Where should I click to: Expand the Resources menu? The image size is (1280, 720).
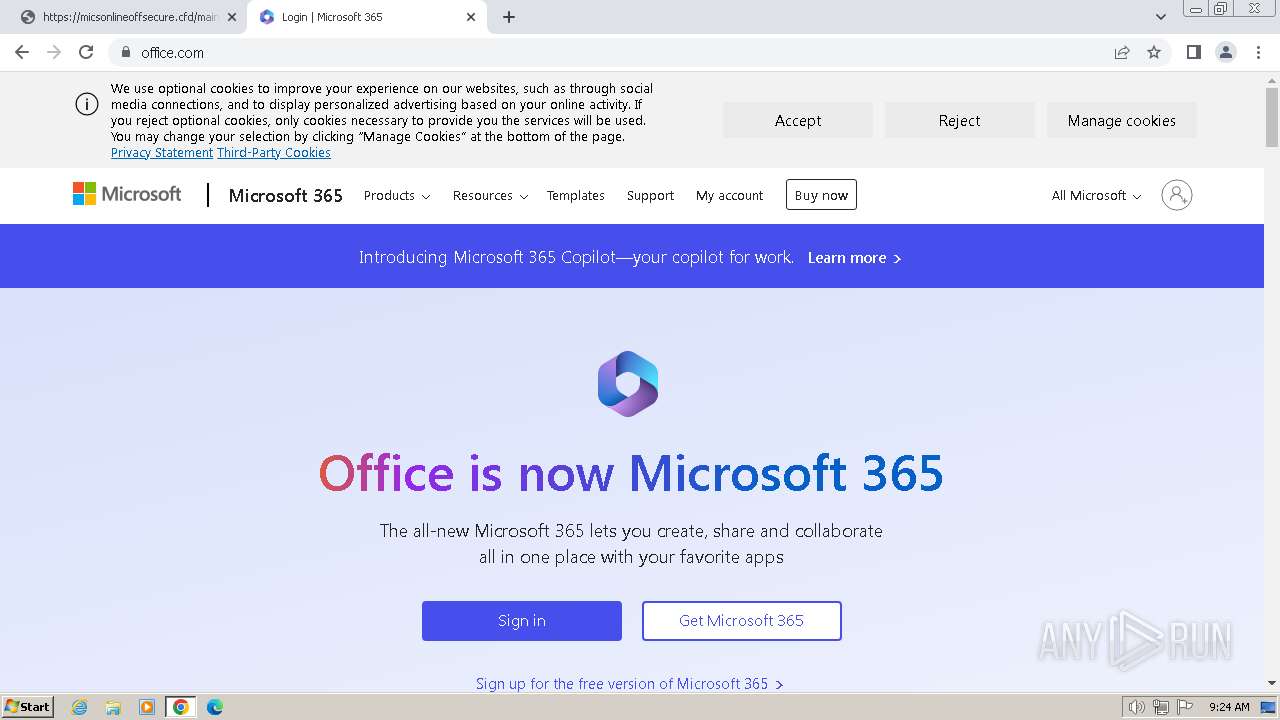pyautogui.click(x=490, y=196)
